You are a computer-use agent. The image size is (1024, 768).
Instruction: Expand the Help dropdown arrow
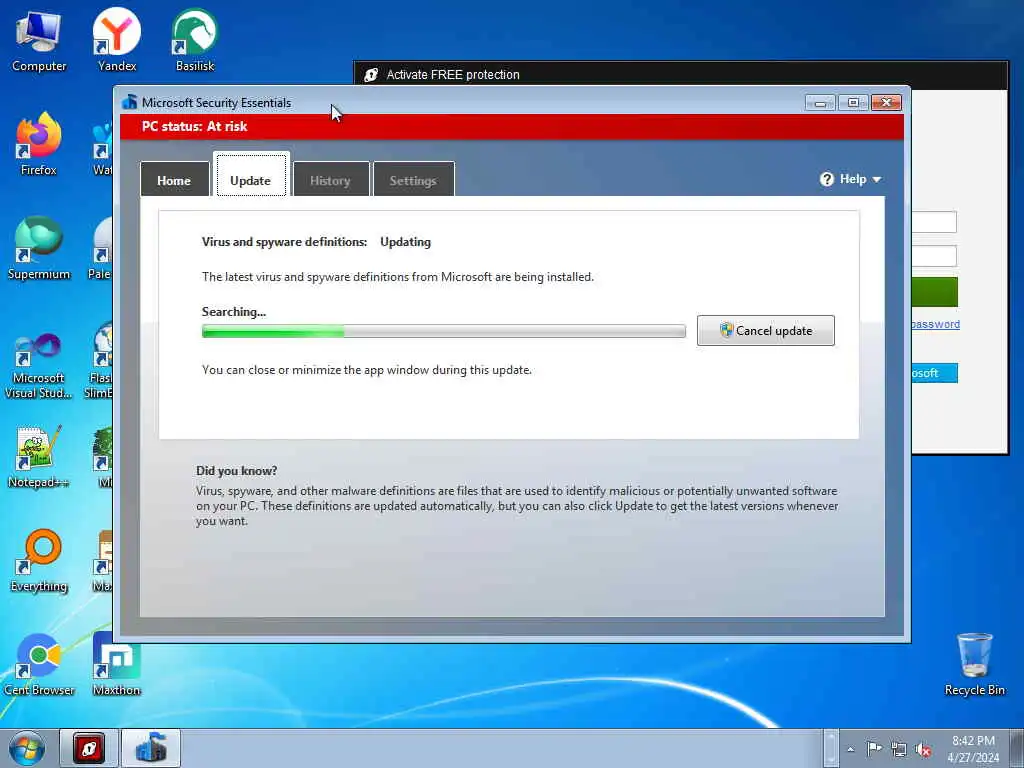876,180
